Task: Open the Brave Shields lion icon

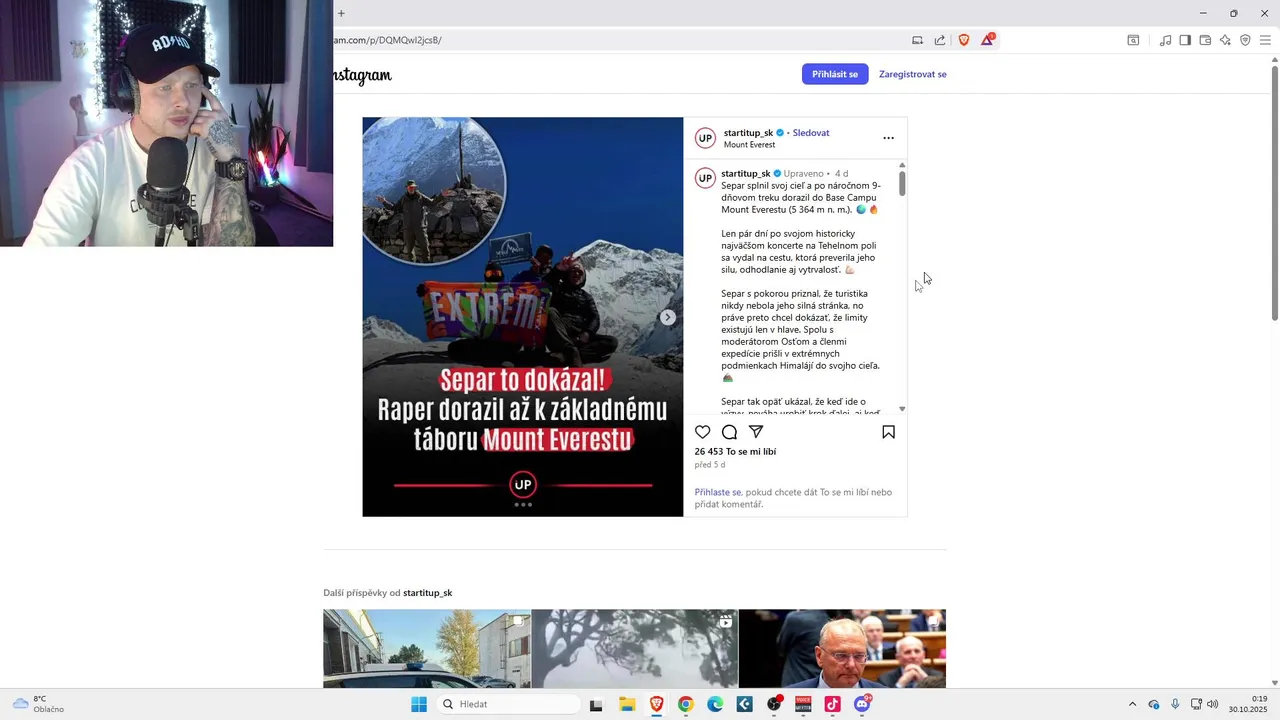Action: 964,40
